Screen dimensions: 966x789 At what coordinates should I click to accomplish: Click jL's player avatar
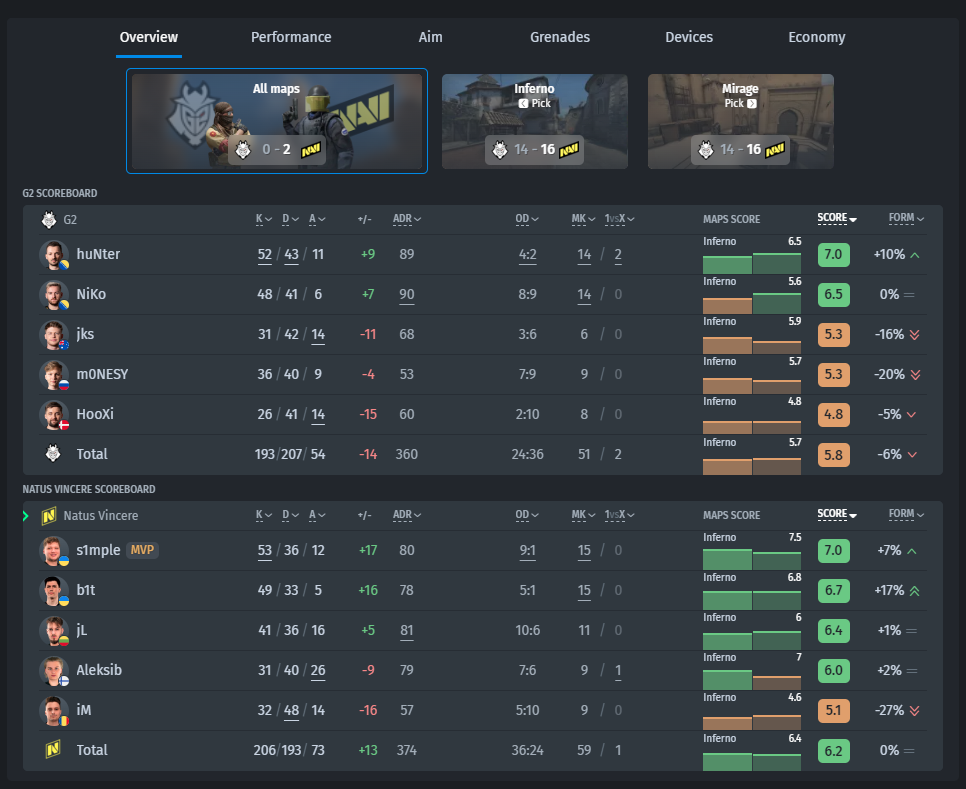(x=54, y=631)
